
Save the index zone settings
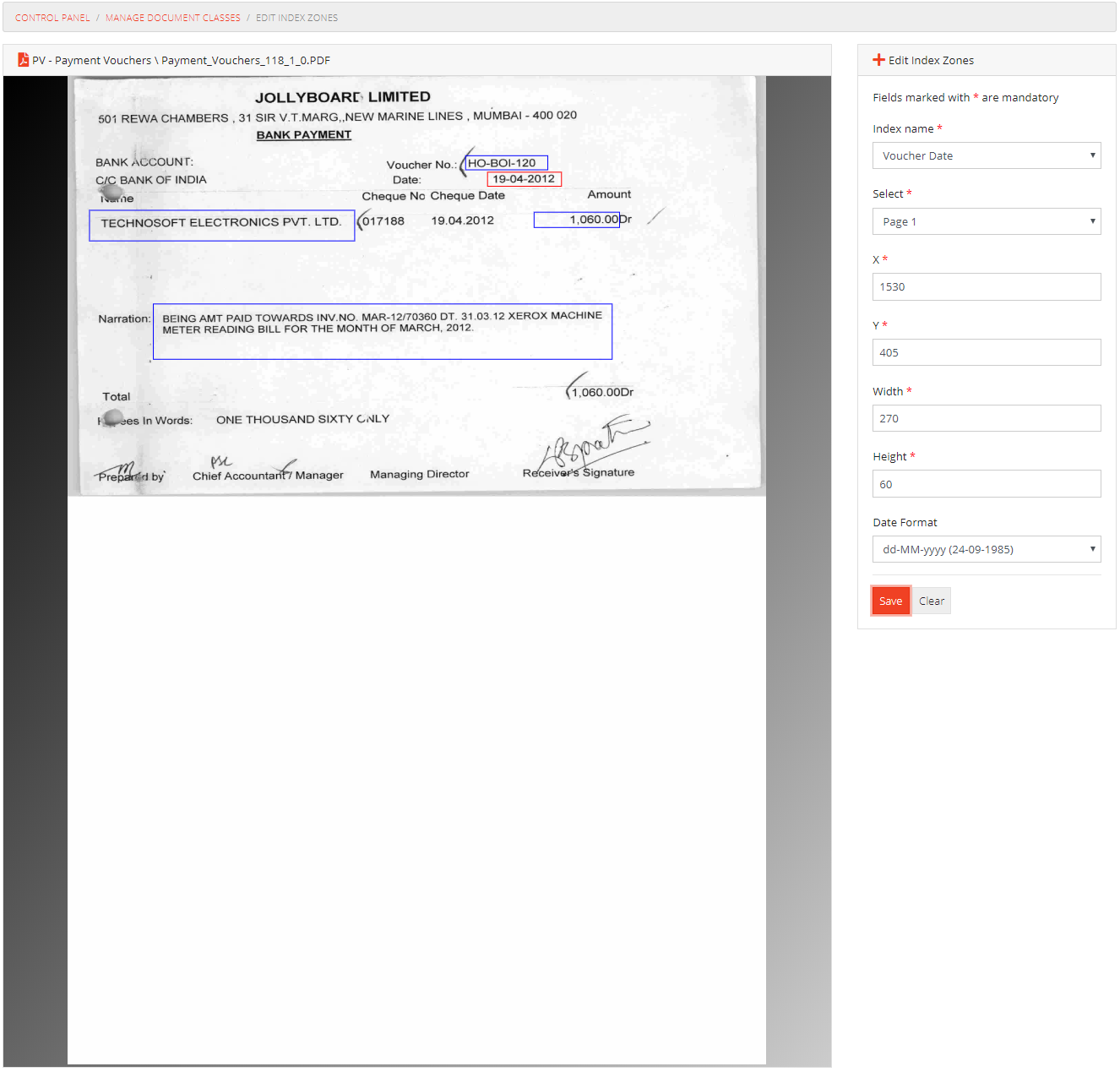coord(891,601)
